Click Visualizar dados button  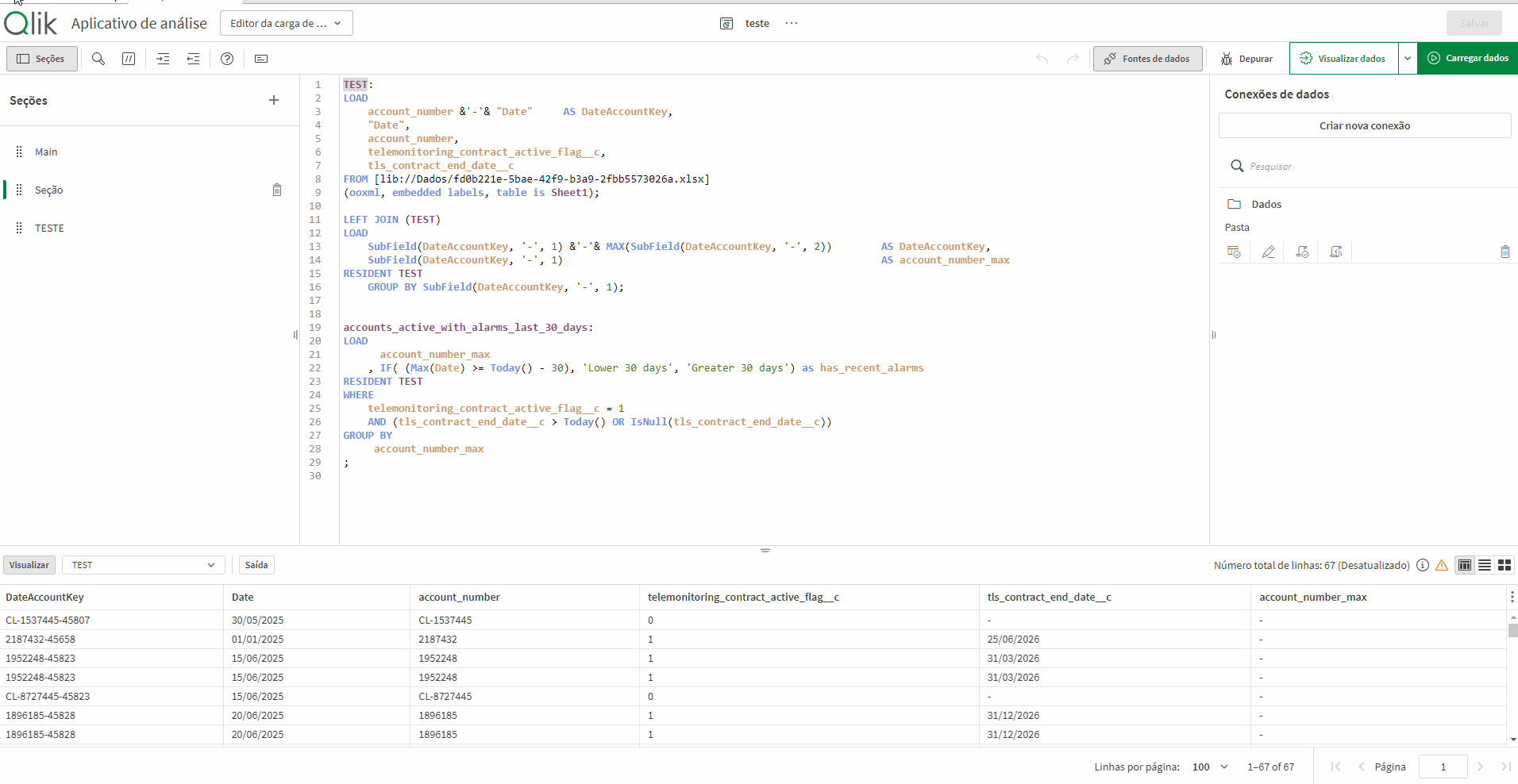coord(1343,58)
